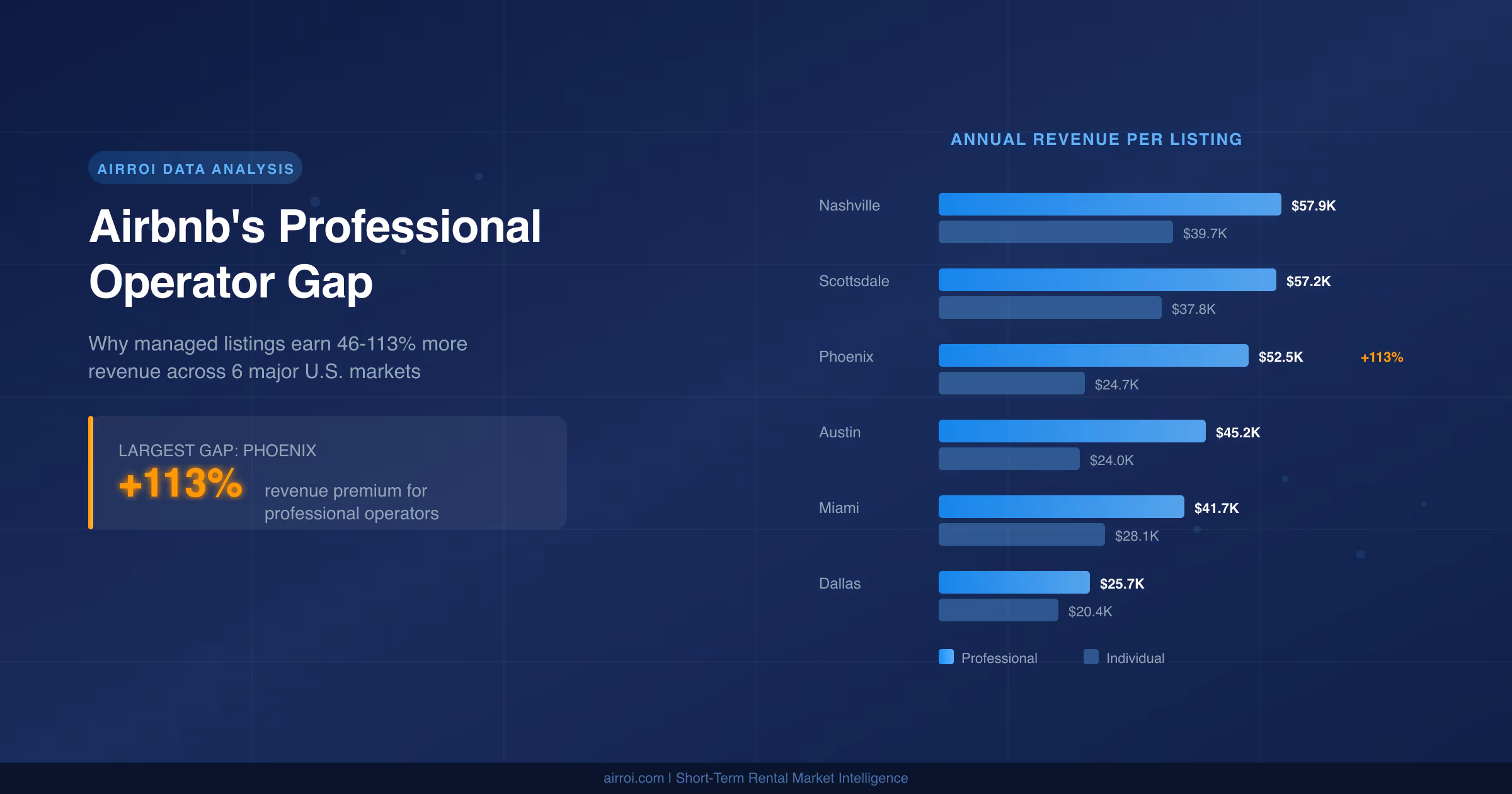This screenshot has width=1512, height=794.
Task: Select Nashville's $57.9K professional revenue bar
Action: pos(1046,205)
